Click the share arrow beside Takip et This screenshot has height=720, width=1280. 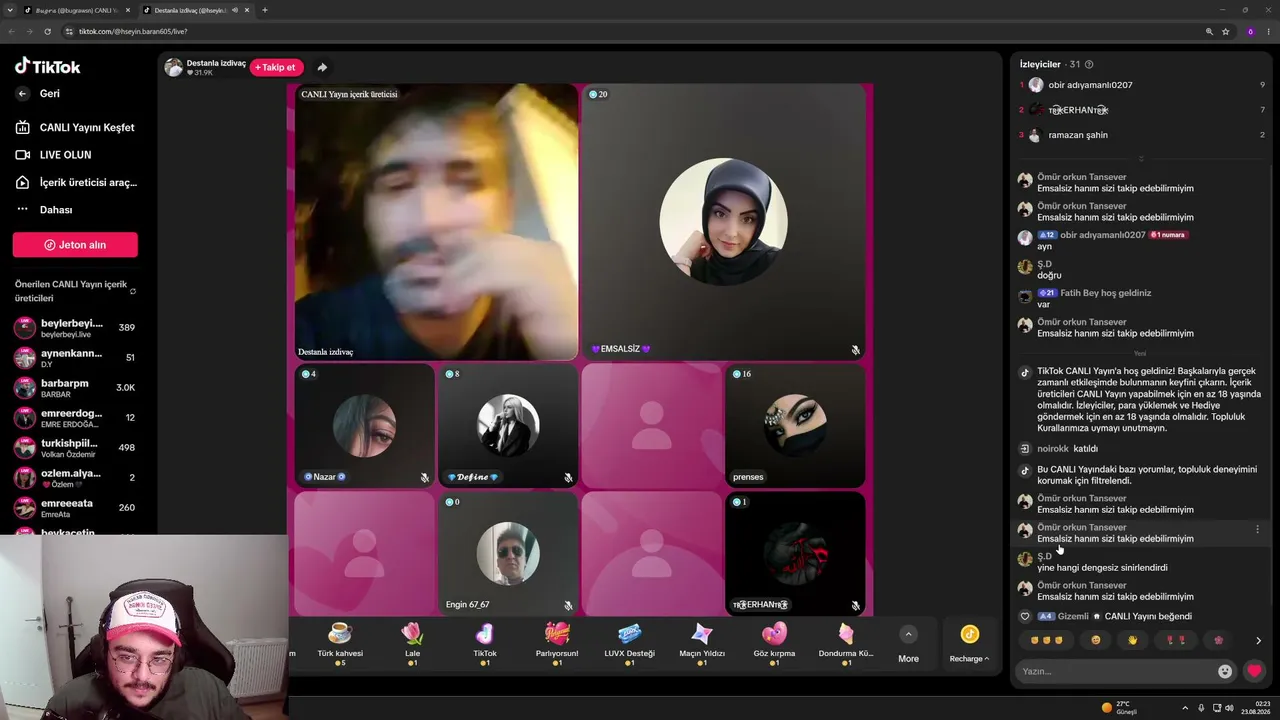[322, 67]
